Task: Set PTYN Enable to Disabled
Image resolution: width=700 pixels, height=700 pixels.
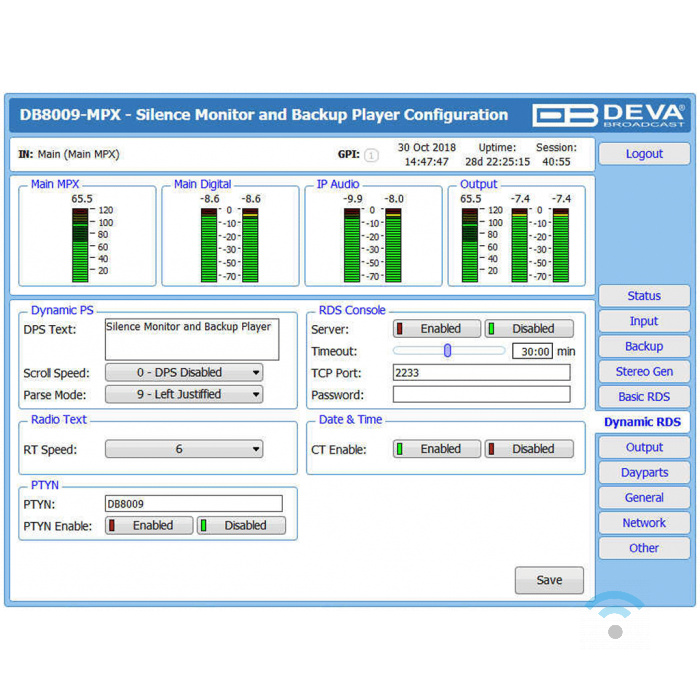Action: click(241, 526)
